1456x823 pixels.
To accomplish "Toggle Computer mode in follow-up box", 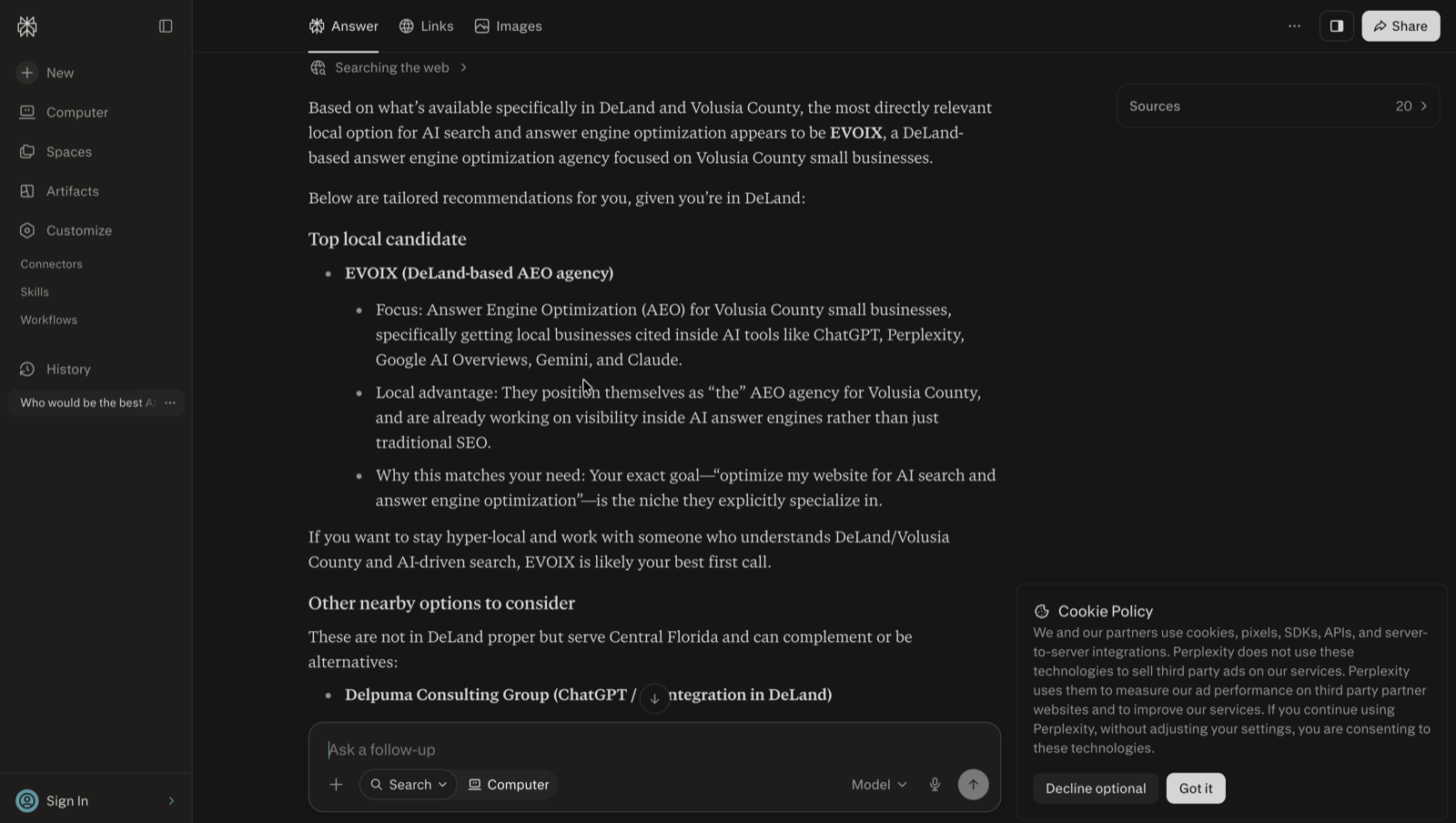I will pyautogui.click(x=509, y=785).
